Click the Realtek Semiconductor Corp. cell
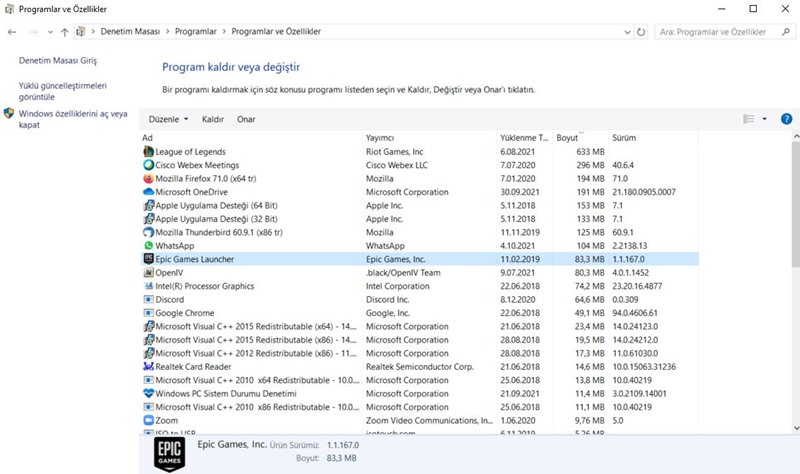The height and width of the screenshot is (474, 800). [x=419, y=366]
